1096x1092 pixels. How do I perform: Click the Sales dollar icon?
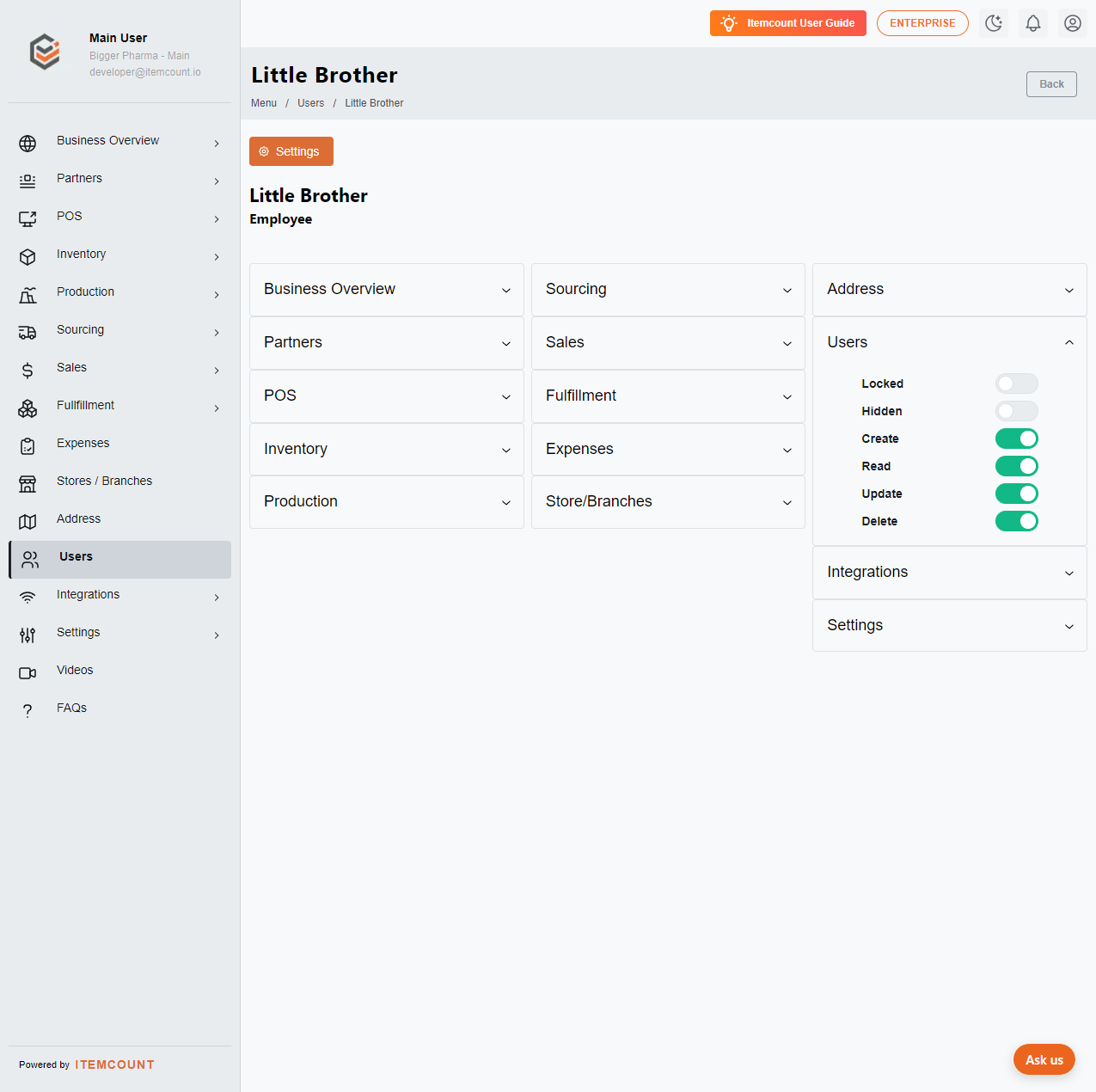(x=28, y=371)
